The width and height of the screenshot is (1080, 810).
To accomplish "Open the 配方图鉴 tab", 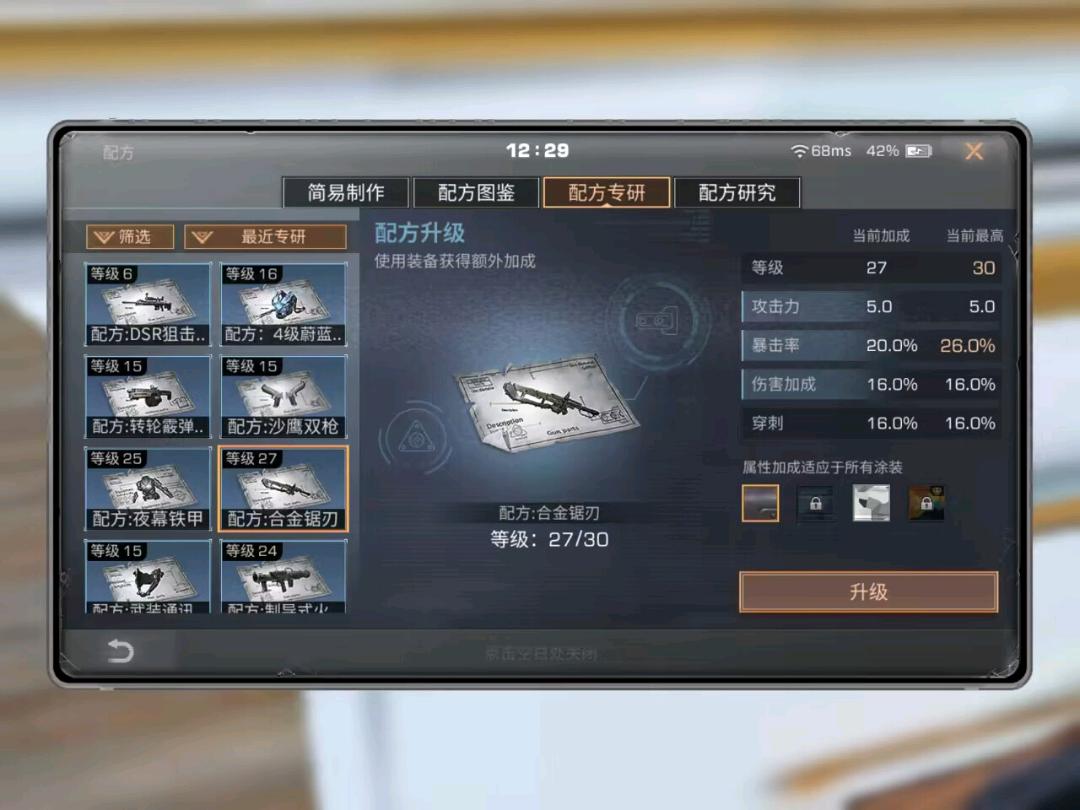I will pyautogui.click(x=476, y=192).
